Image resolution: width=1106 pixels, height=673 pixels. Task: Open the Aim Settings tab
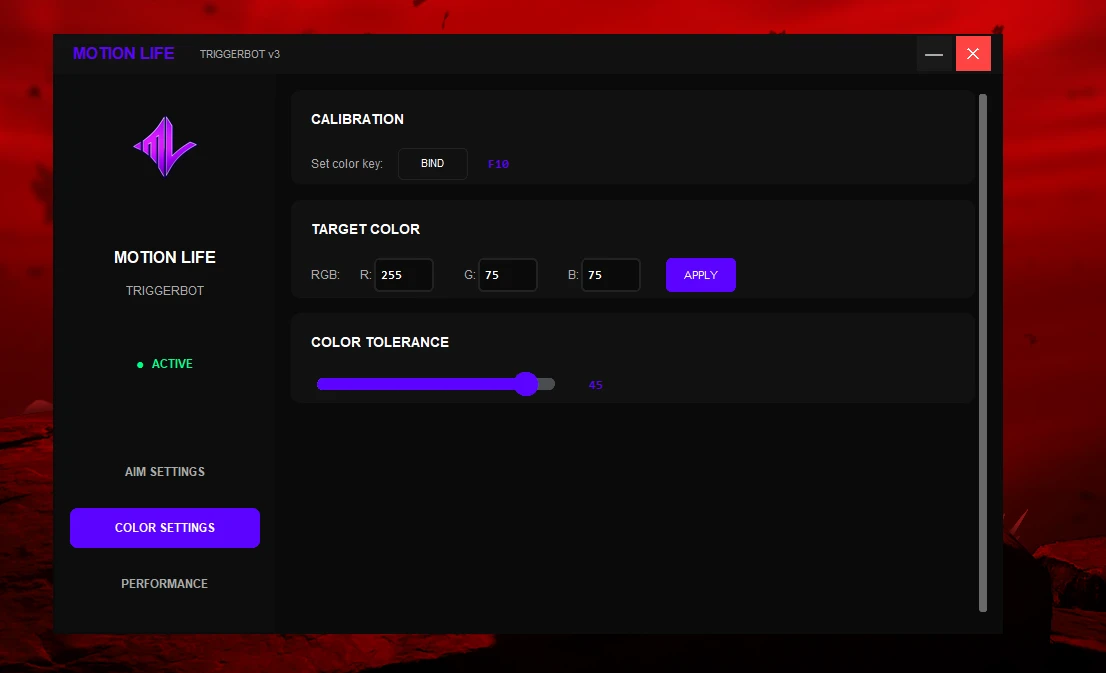tap(165, 472)
